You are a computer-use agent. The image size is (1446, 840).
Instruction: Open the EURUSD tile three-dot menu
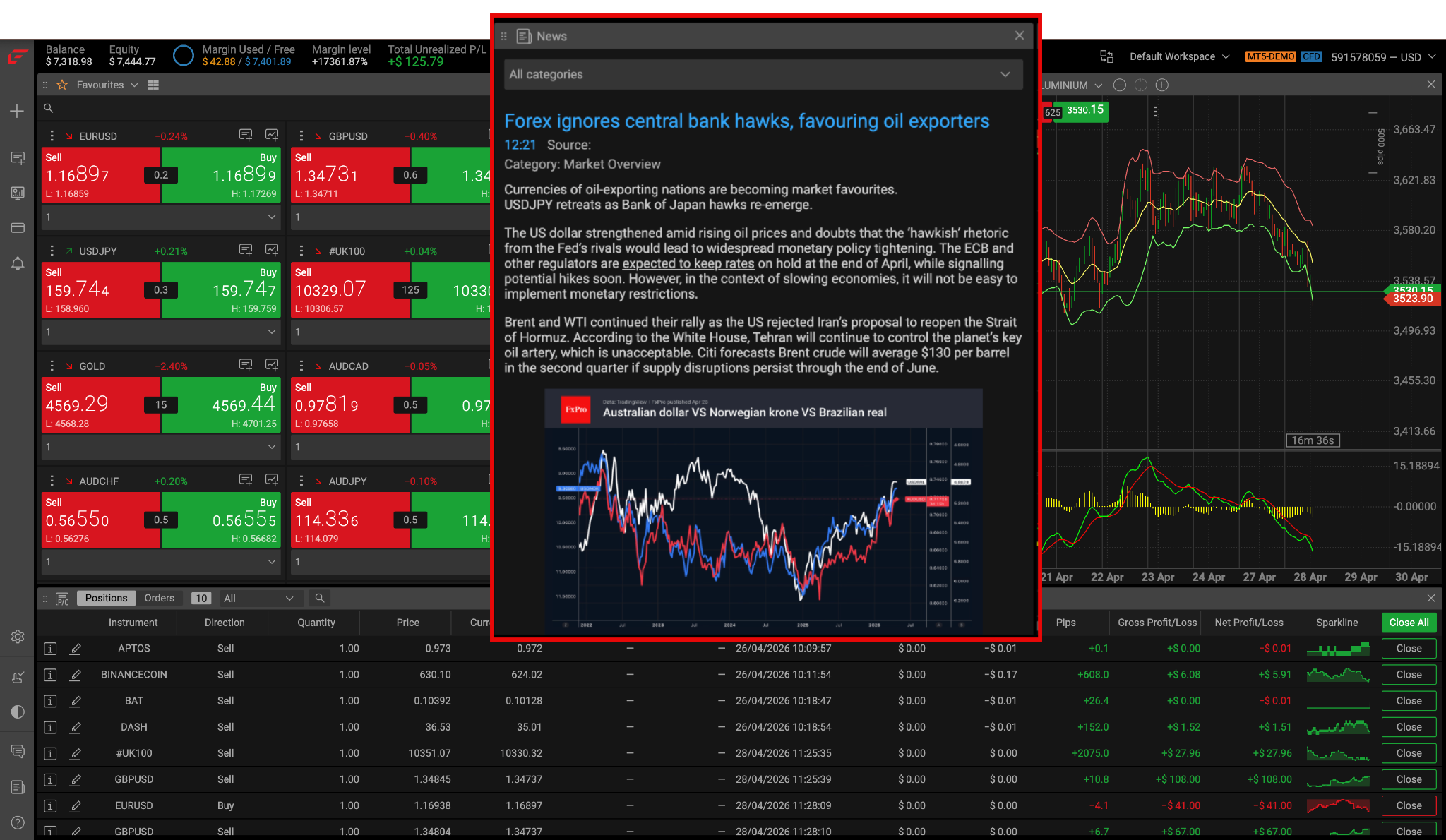point(52,136)
